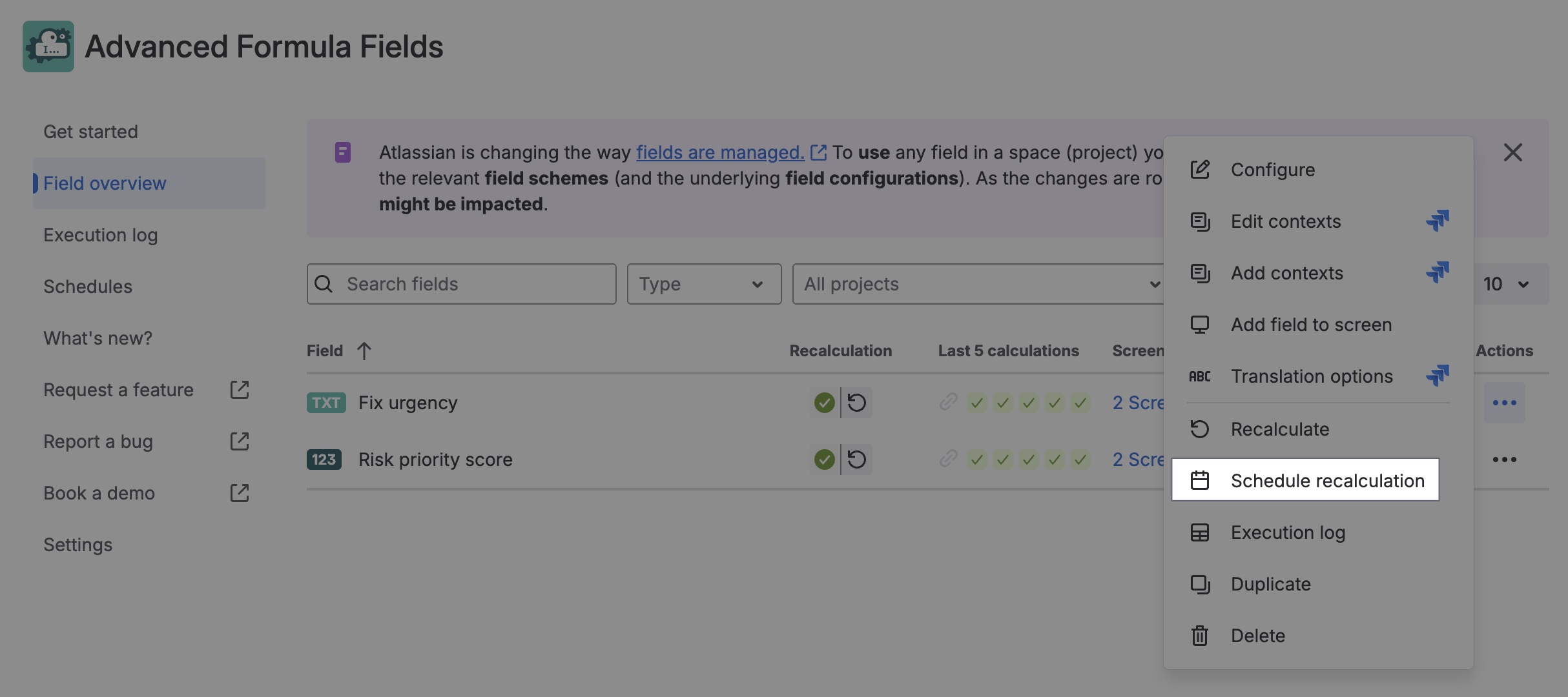The height and width of the screenshot is (697, 1568).
Task: Select the Risk priority score field name
Action: click(436, 460)
